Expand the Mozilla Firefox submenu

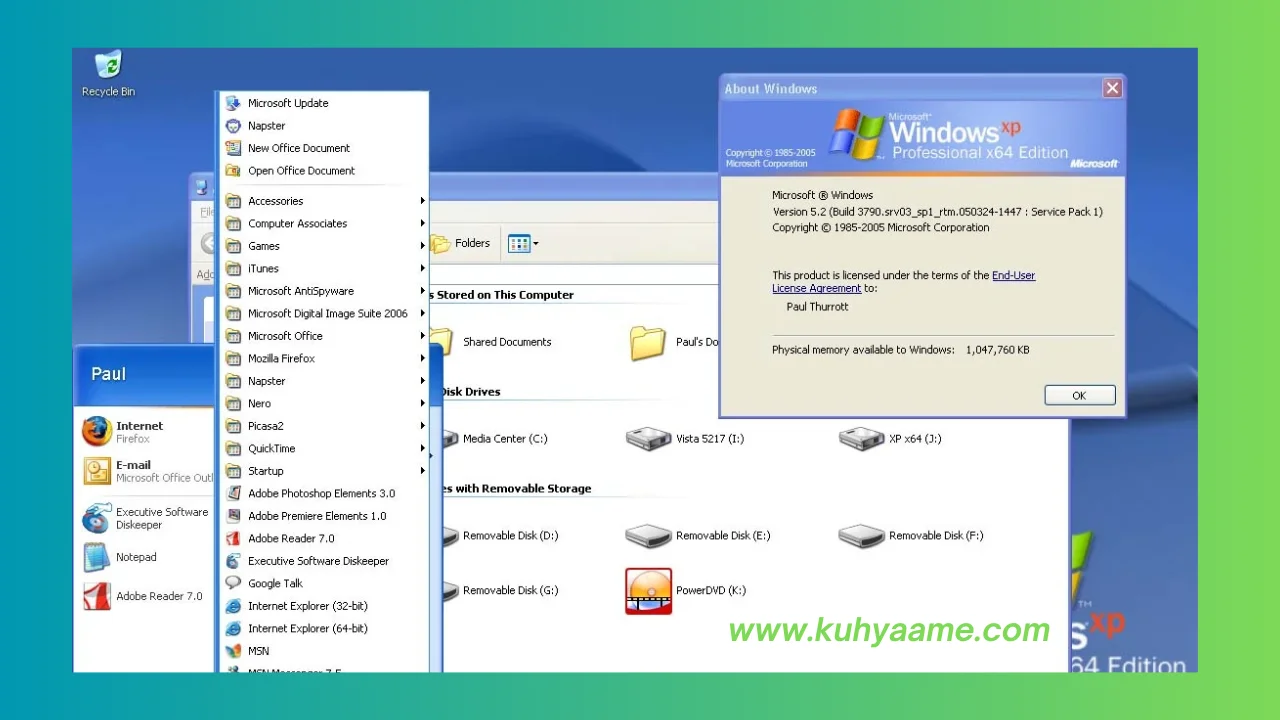tap(325, 358)
